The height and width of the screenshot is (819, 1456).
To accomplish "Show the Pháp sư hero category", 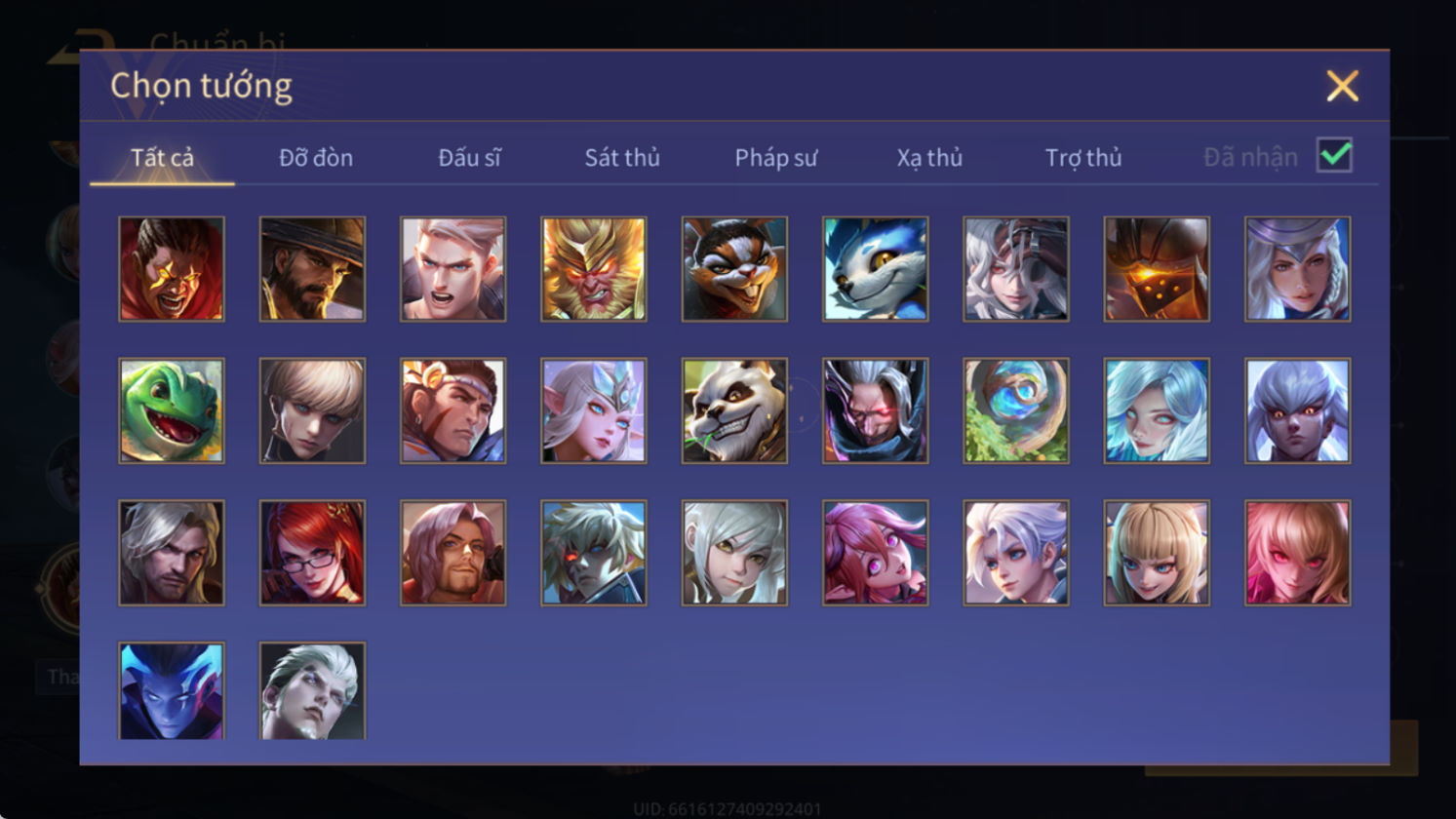I will pos(776,157).
